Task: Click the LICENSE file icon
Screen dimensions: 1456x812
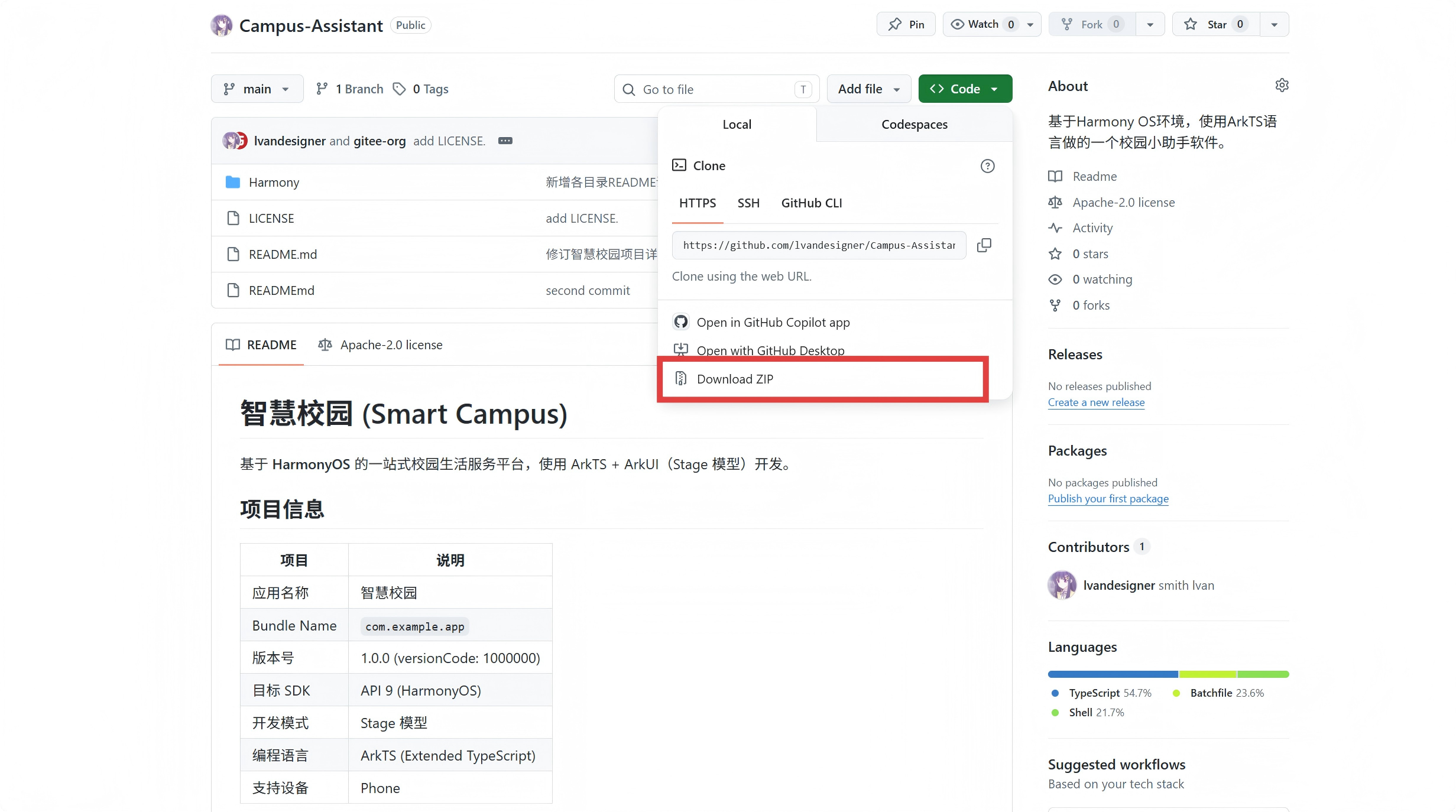Action: click(233, 219)
